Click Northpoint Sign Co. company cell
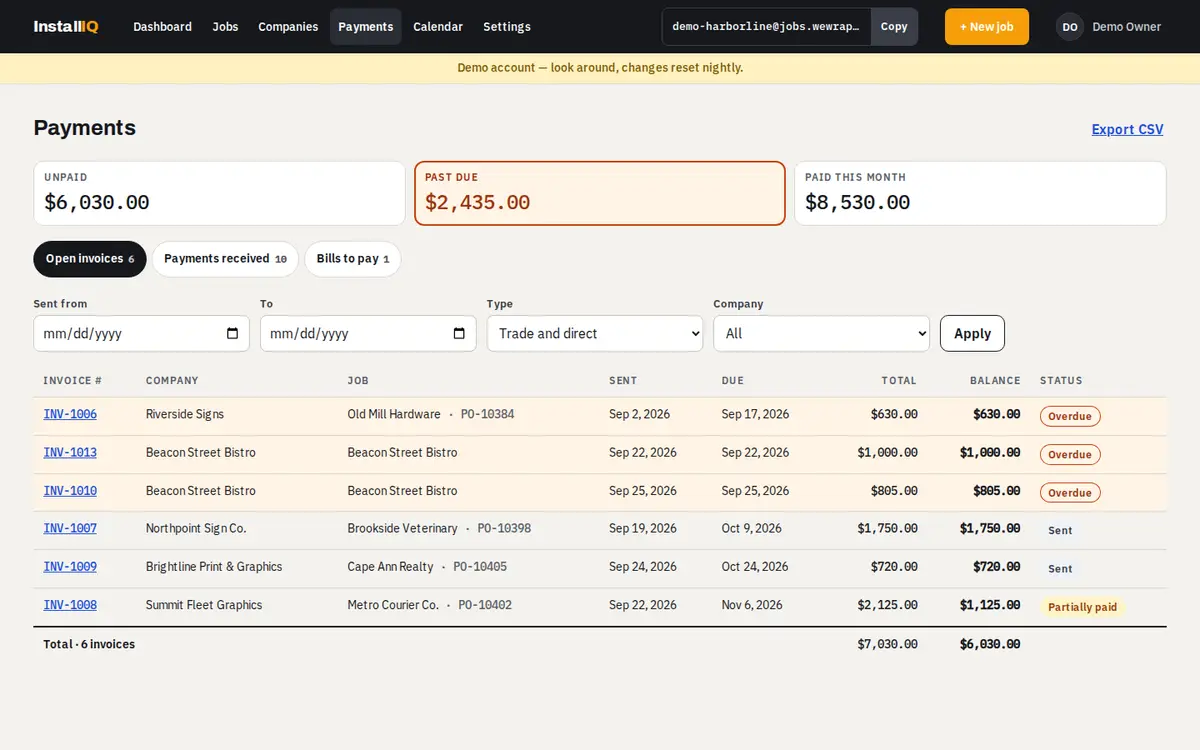1200x750 pixels. (196, 528)
